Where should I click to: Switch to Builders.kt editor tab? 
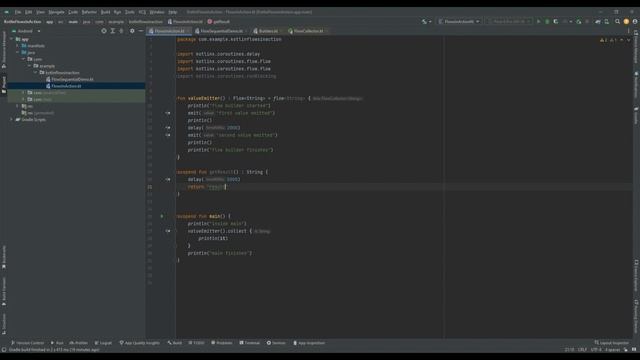[267, 31]
